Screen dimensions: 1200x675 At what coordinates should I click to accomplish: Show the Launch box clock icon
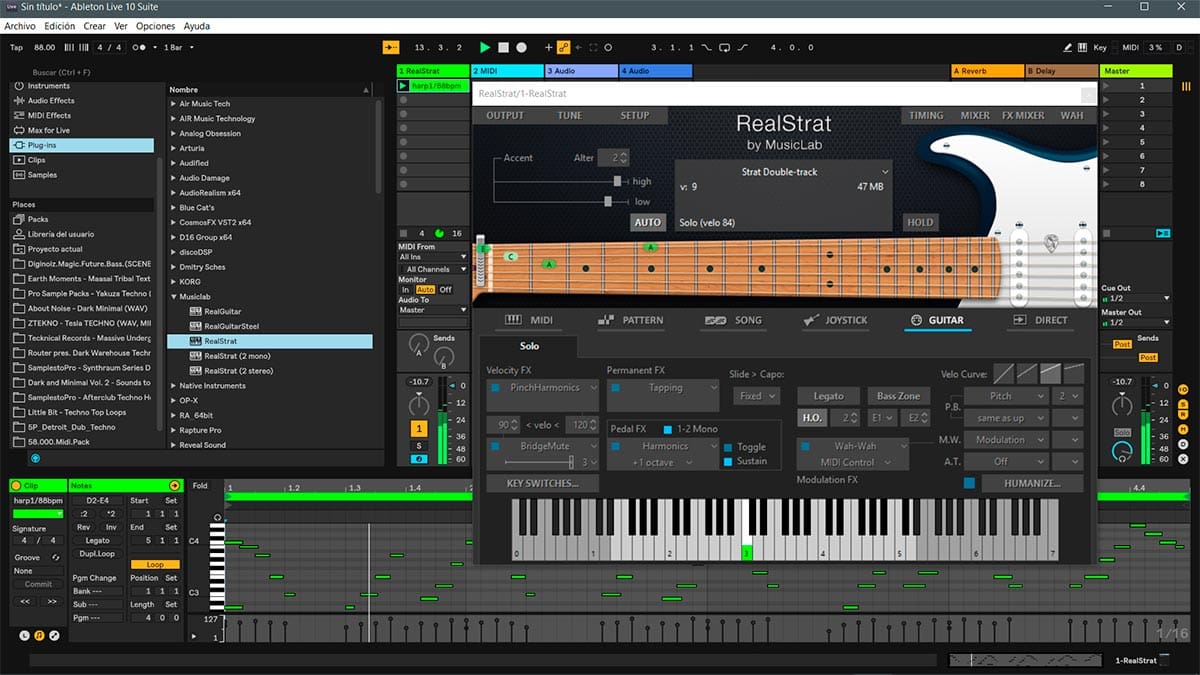point(25,635)
